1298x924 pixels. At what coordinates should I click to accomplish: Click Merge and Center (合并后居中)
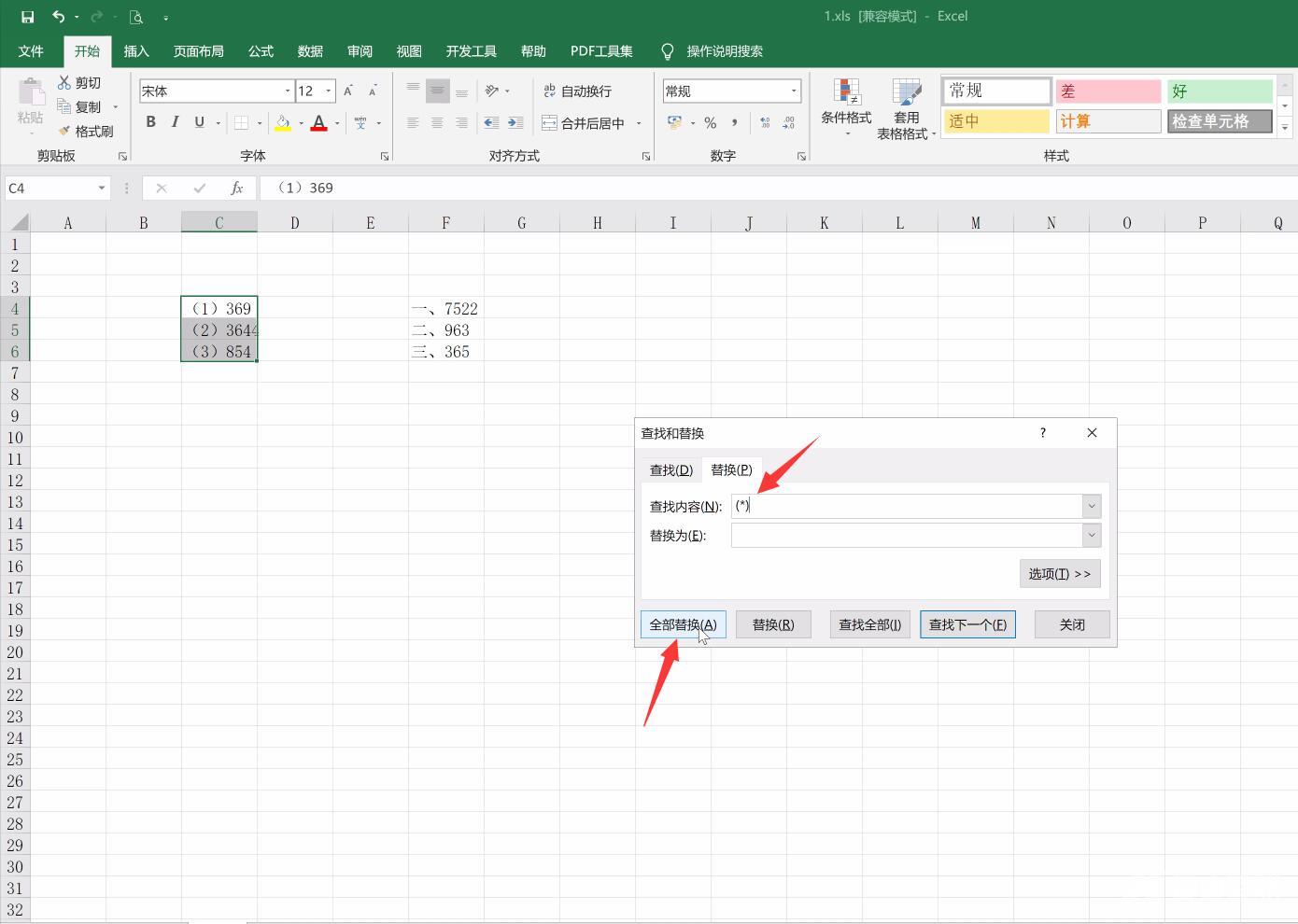[583, 122]
